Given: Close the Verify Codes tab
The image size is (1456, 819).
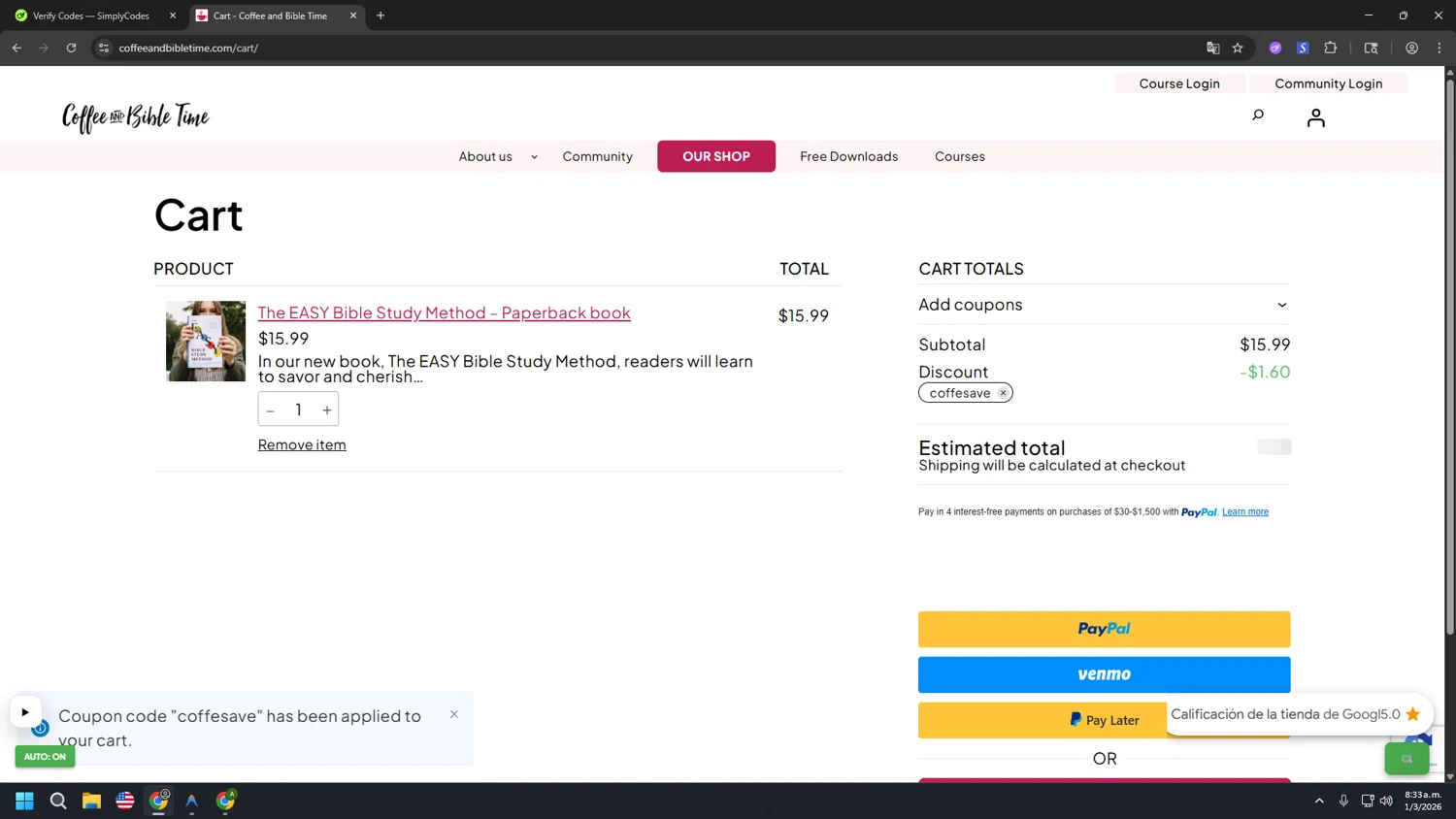Looking at the screenshot, I should [173, 16].
